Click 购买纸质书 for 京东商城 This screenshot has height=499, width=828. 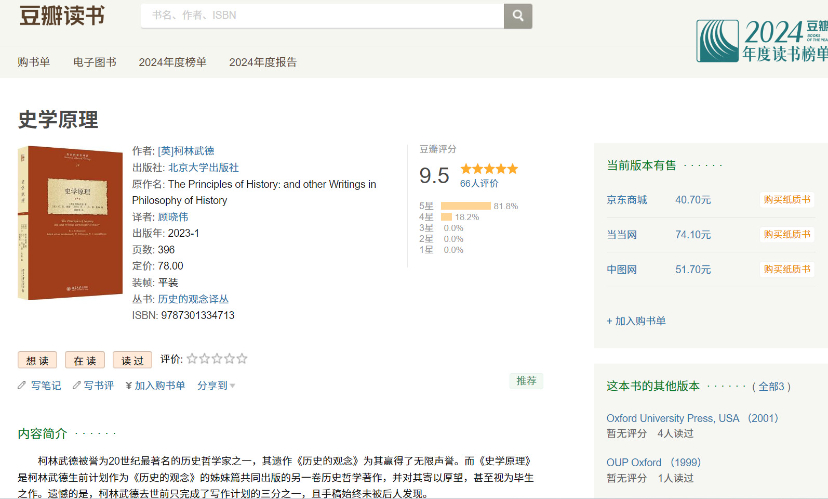[787, 200]
